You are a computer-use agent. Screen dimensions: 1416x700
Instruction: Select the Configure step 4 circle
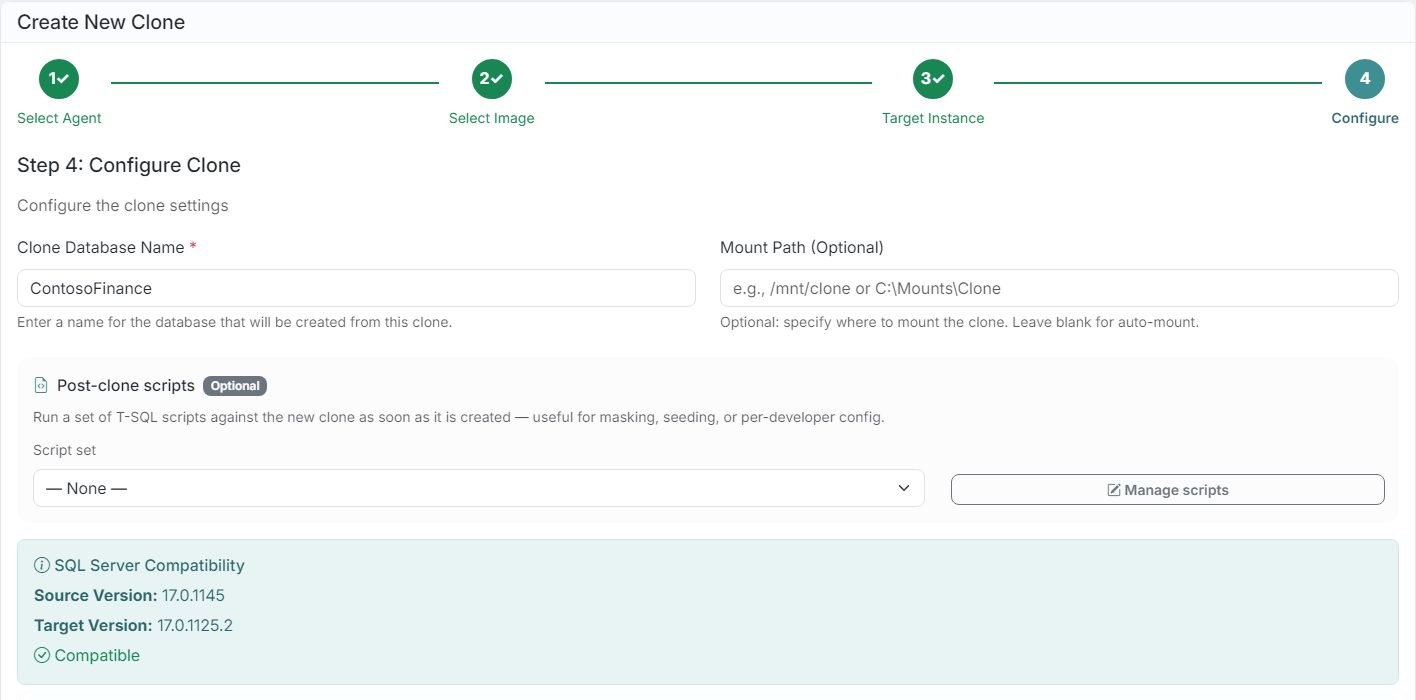coord(1365,79)
